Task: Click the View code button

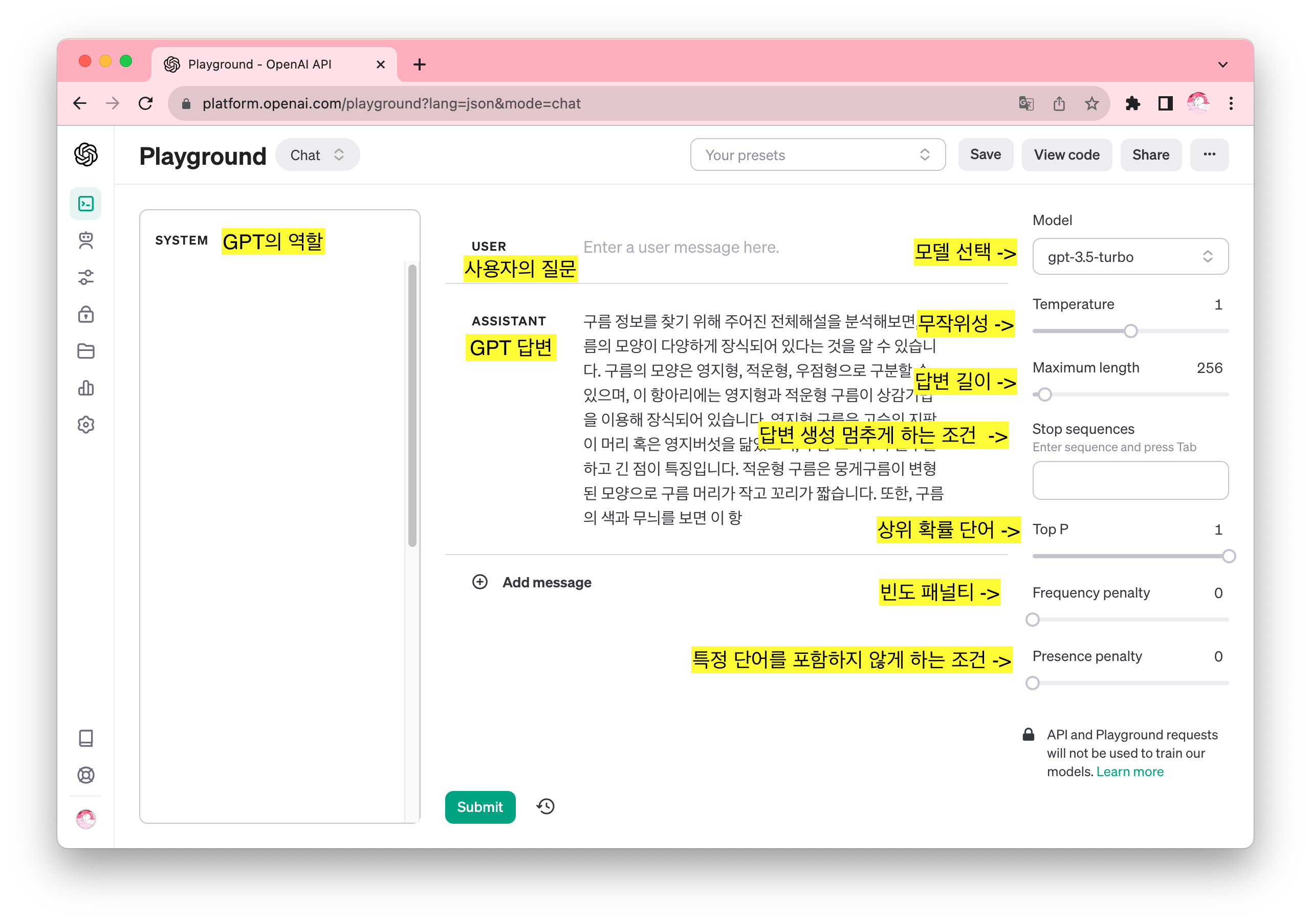Action: [1066, 155]
